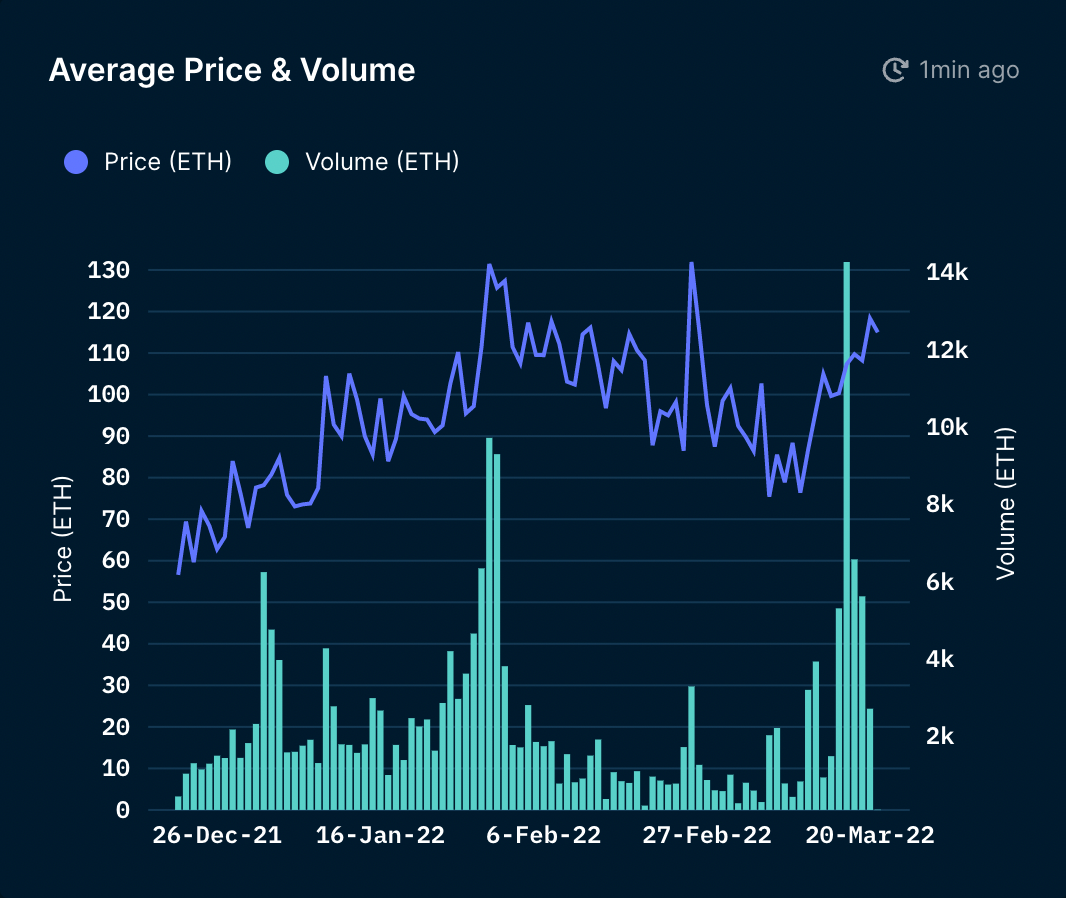Click the 14k volume axis tick label
This screenshot has height=898, width=1066.
pyautogui.click(x=946, y=273)
